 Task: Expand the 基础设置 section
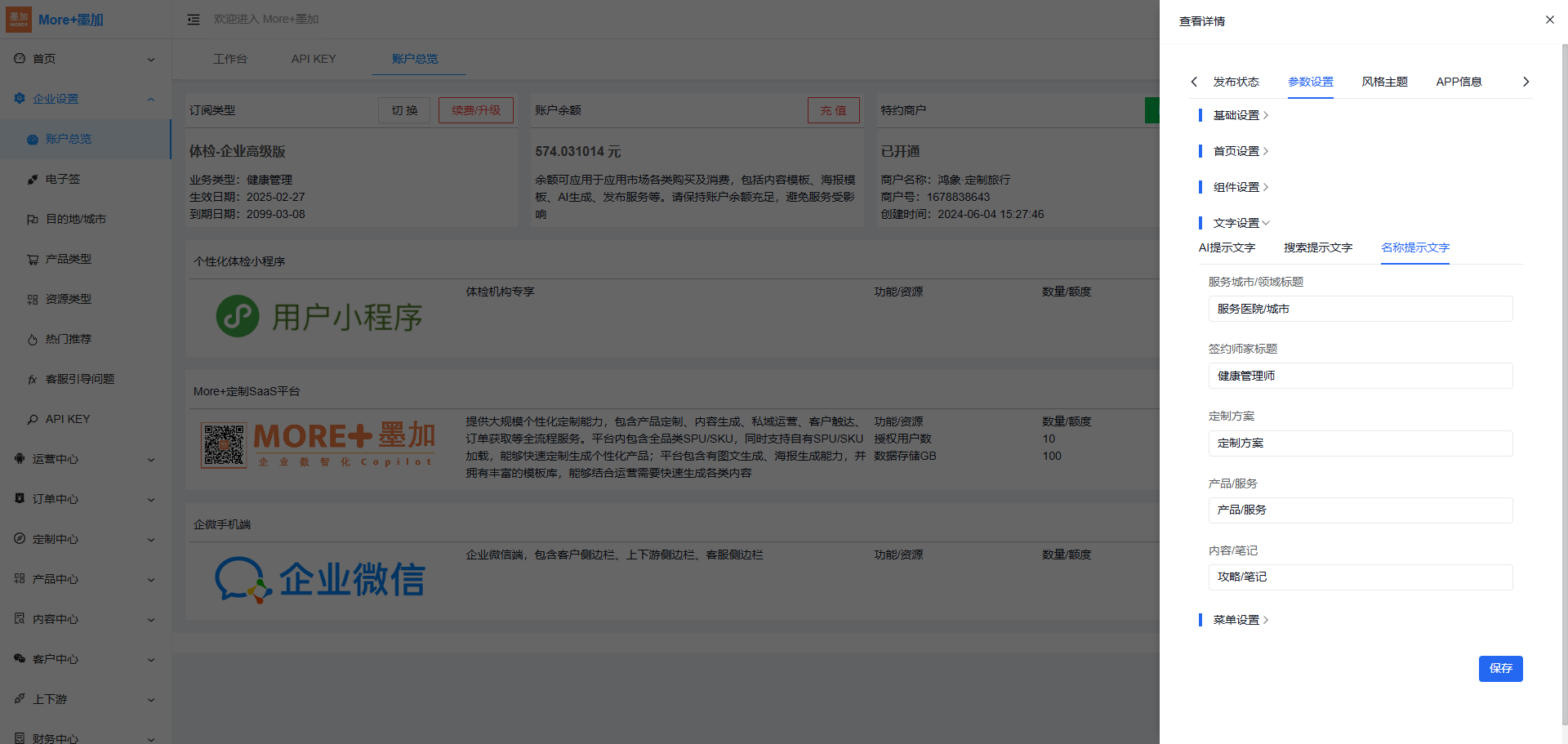click(1240, 115)
